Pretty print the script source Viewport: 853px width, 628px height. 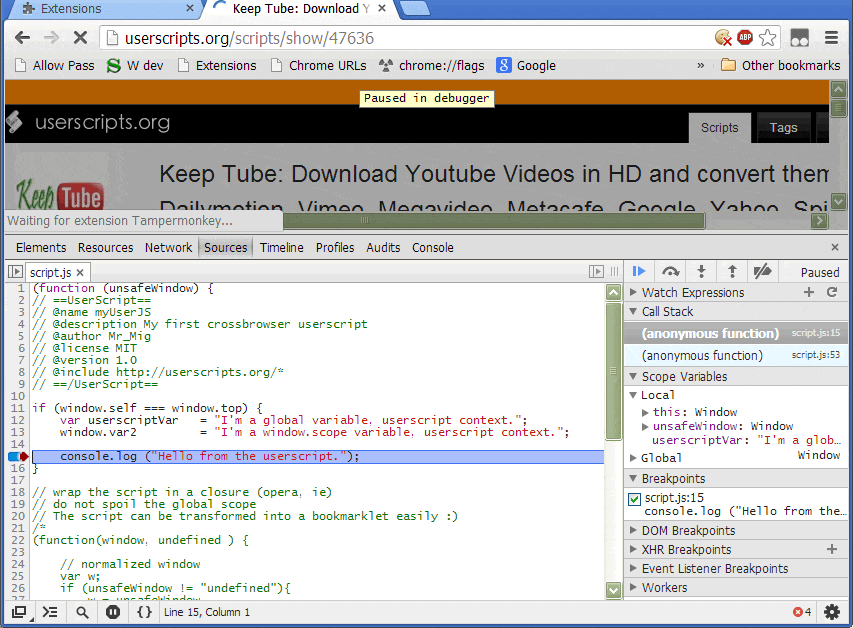click(x=144, y=612)
